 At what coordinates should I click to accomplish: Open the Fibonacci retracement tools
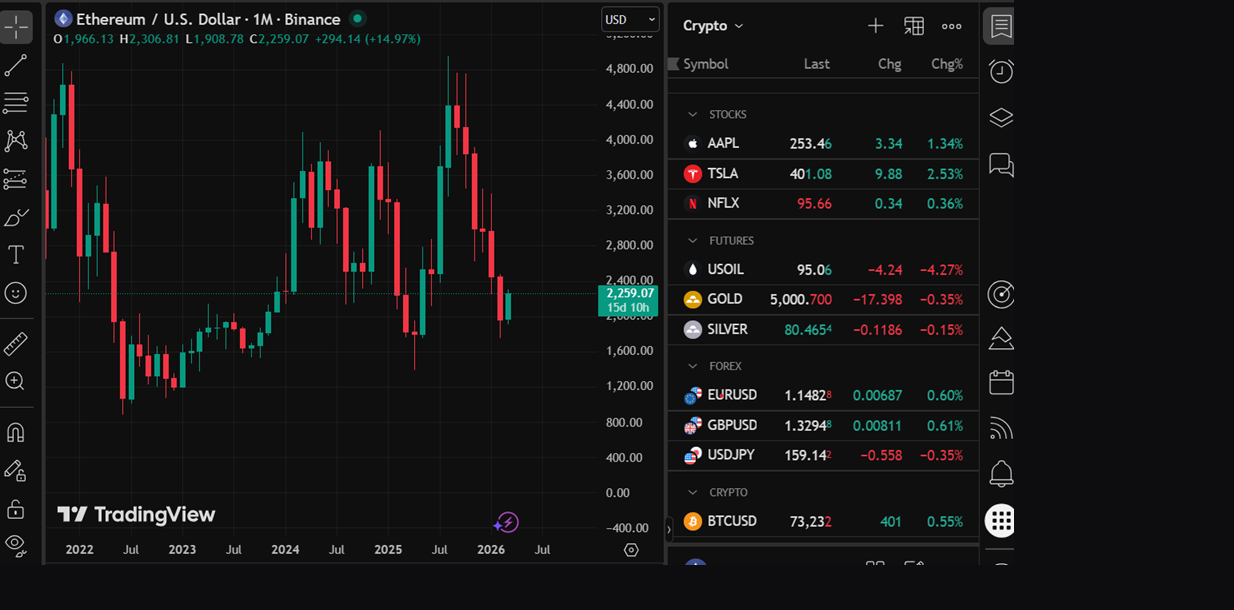pyautogui.click(x=16, y=103)
